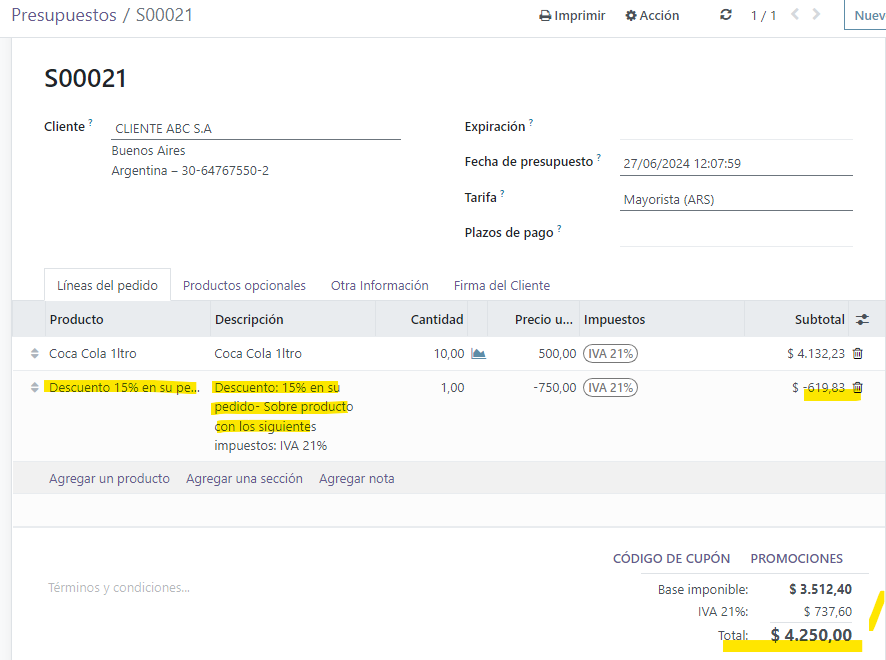Go to next record arrow
The image size is (886, 660).
click(x=816, y=14)
